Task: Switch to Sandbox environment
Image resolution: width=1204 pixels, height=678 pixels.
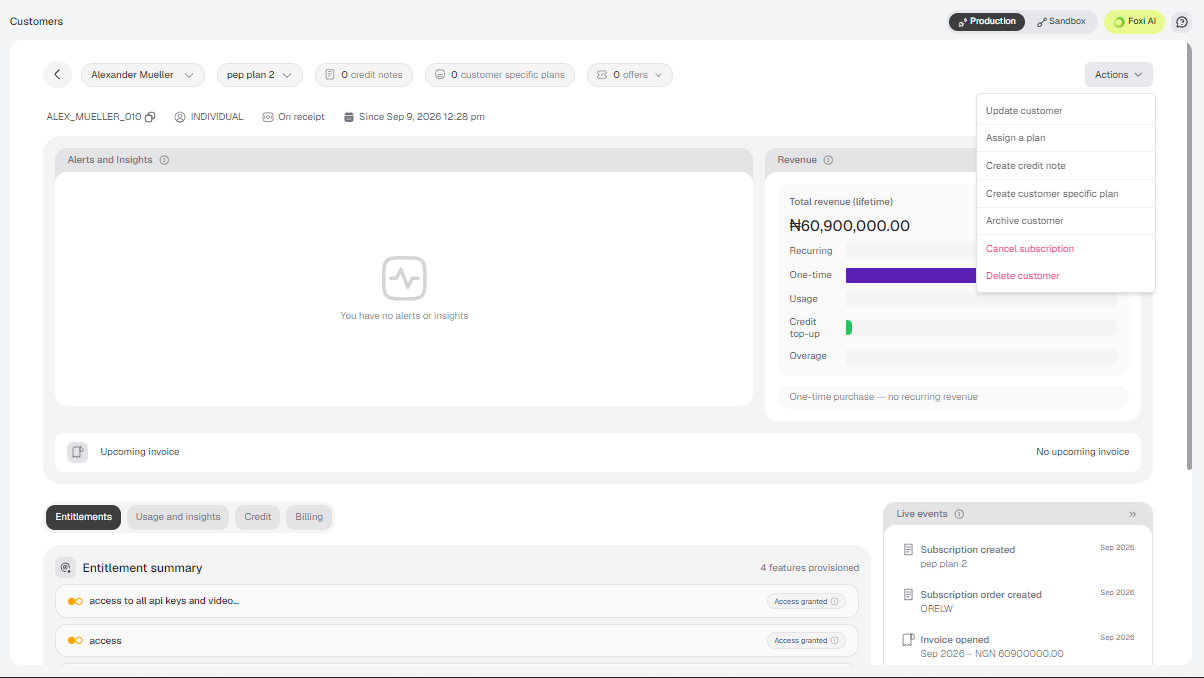Action: pos(1061,21)
